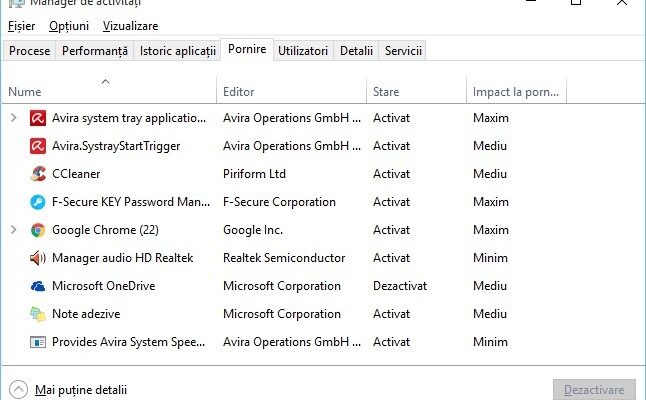The image size is (646, 400).
Task: Select the Manager audio HD Realtek icon
Action: [38, 258]
